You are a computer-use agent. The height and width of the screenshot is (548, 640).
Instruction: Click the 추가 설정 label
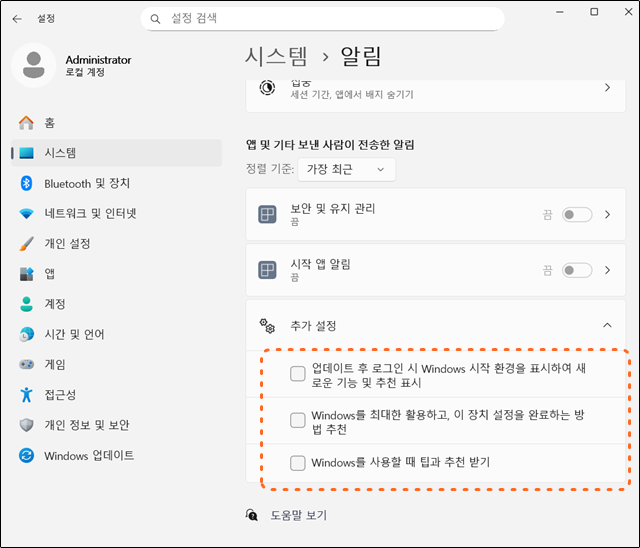[x=313, y=326]
